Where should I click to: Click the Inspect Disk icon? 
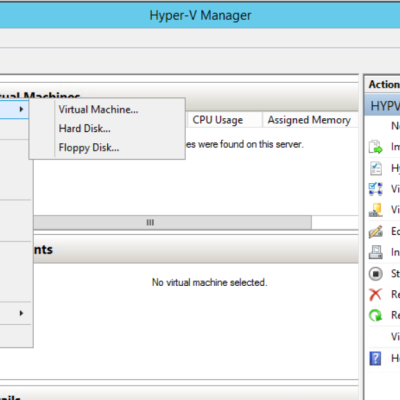click(x=376, y=252)
